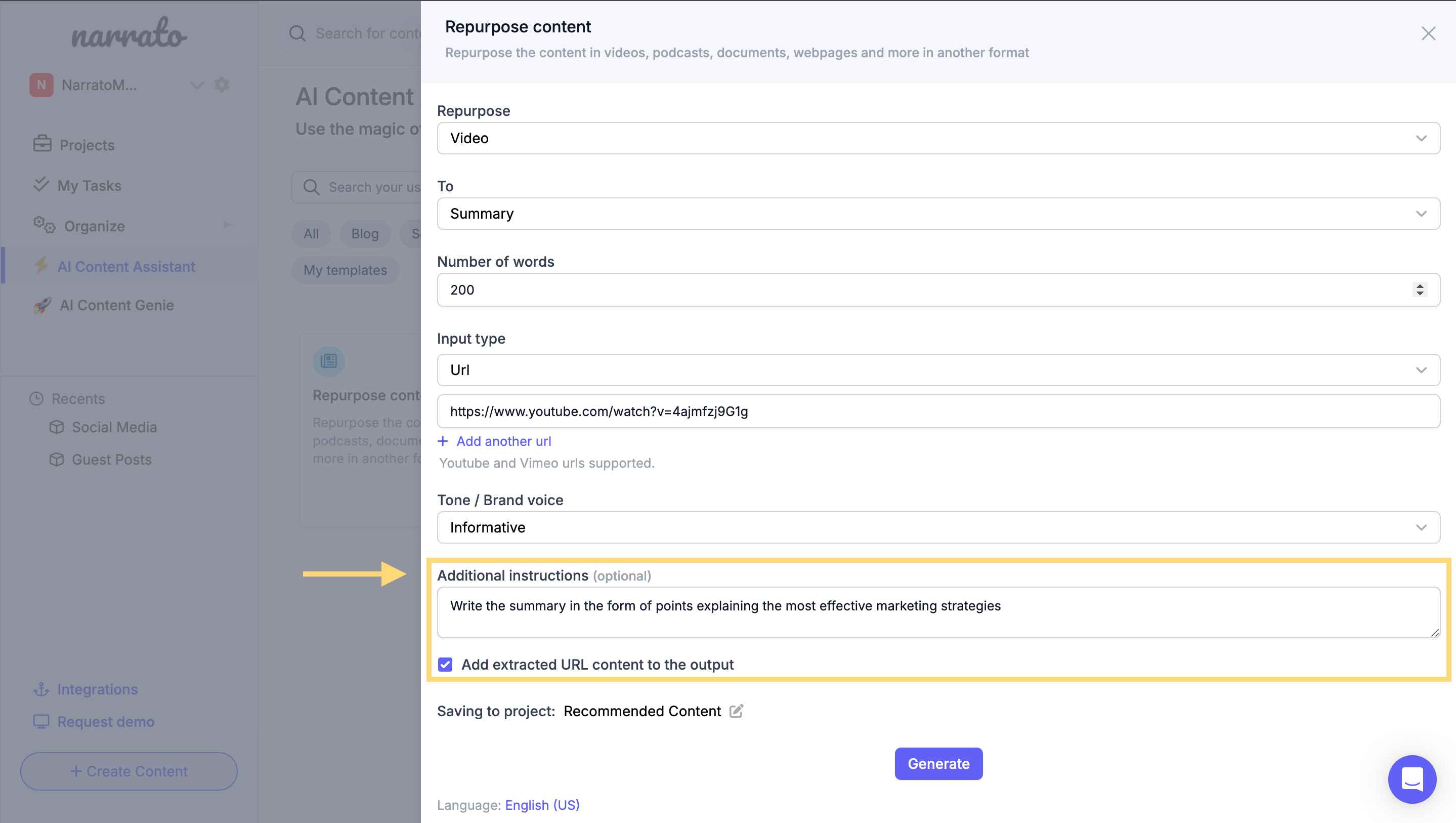Click the Projects briefcase icon
Image resolution: width=1456 pixels, height=823 pixels.
42,144
